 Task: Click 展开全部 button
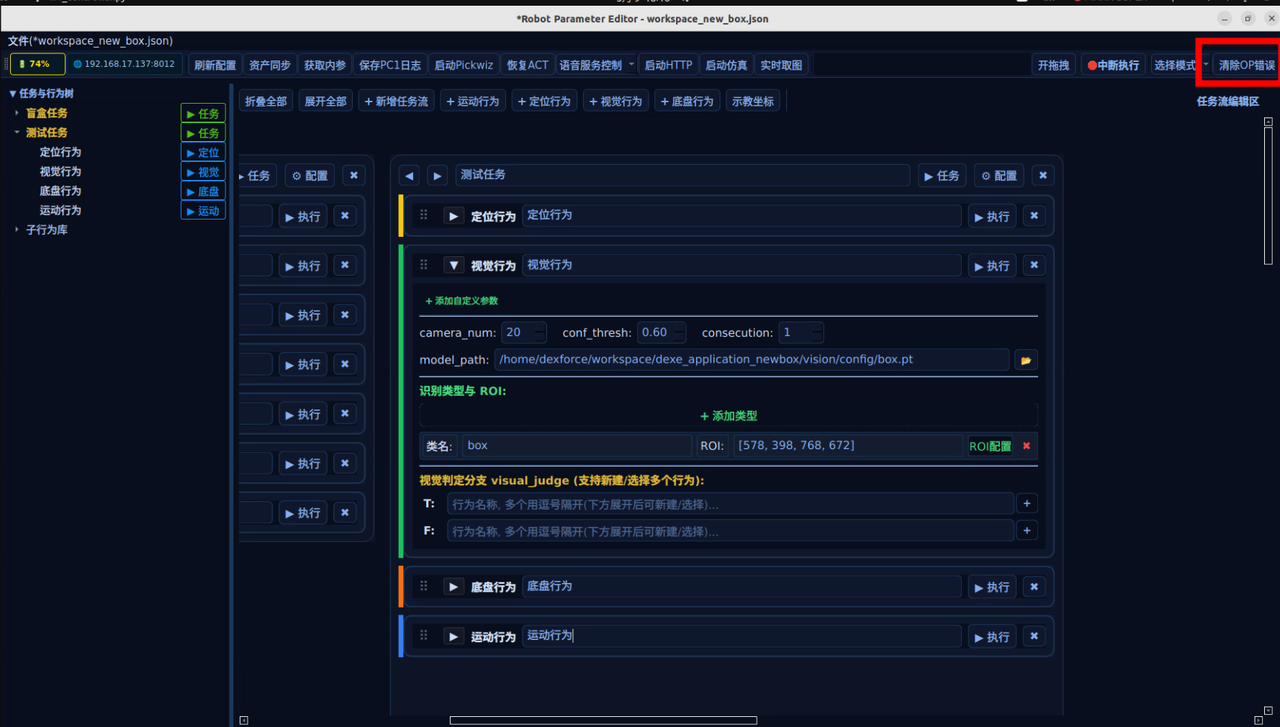325,101
